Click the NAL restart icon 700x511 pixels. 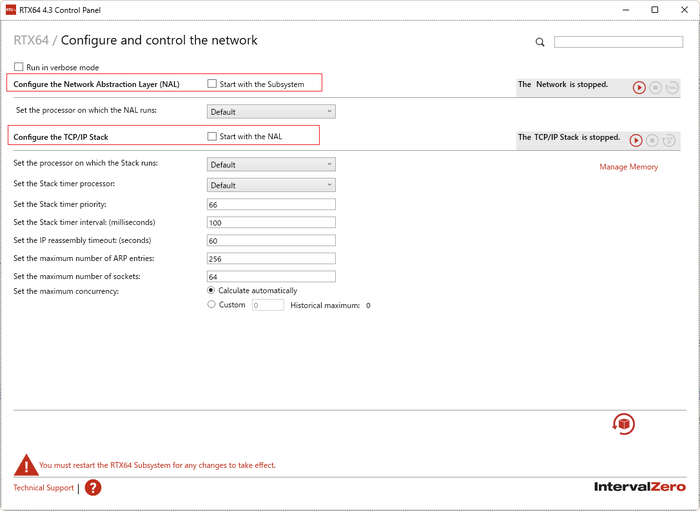click(x=672, y=88)
